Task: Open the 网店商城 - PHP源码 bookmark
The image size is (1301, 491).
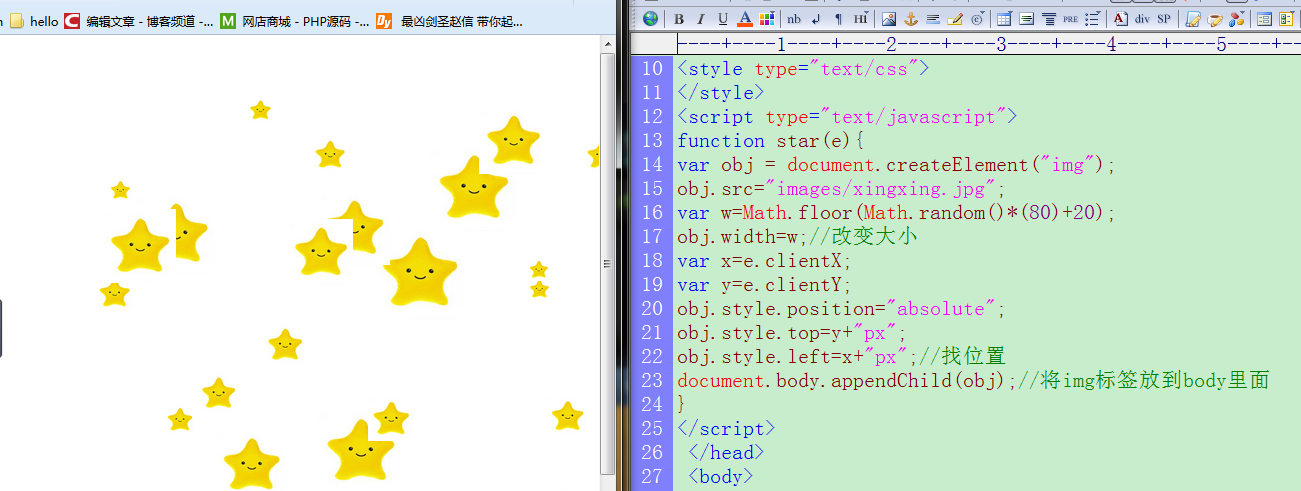Action: pos(295,21)
